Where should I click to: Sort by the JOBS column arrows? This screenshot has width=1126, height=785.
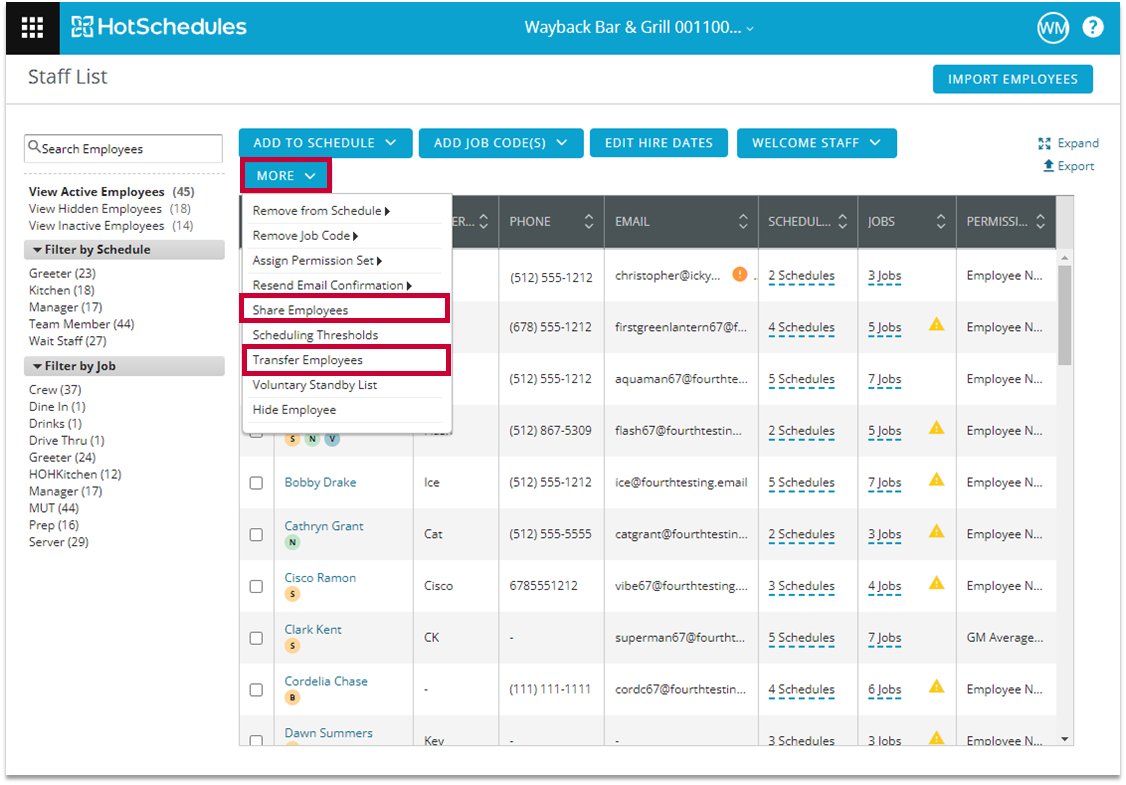click(x=941, y=222)
